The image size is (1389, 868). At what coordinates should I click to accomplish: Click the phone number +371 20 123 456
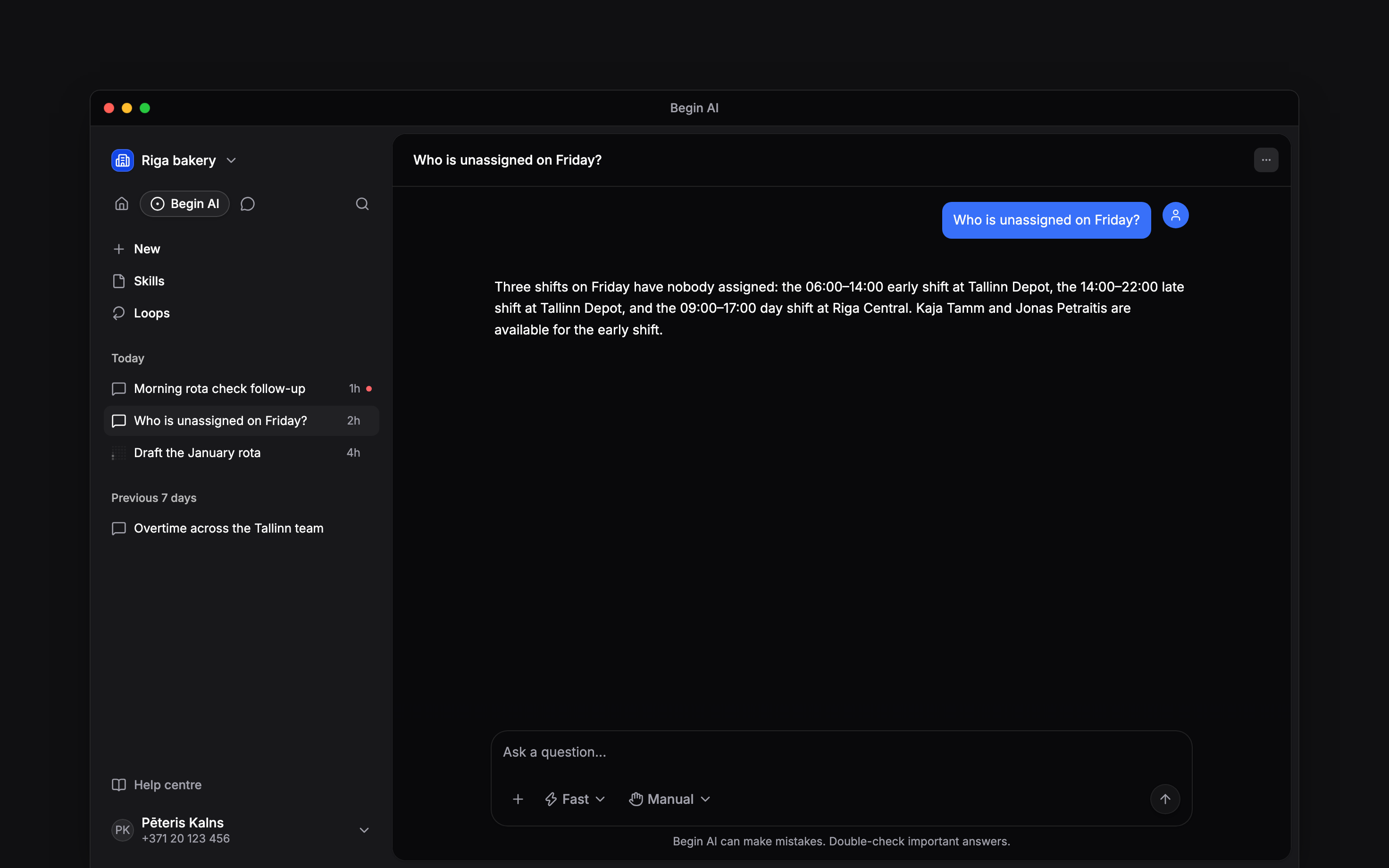click(185, 838)
